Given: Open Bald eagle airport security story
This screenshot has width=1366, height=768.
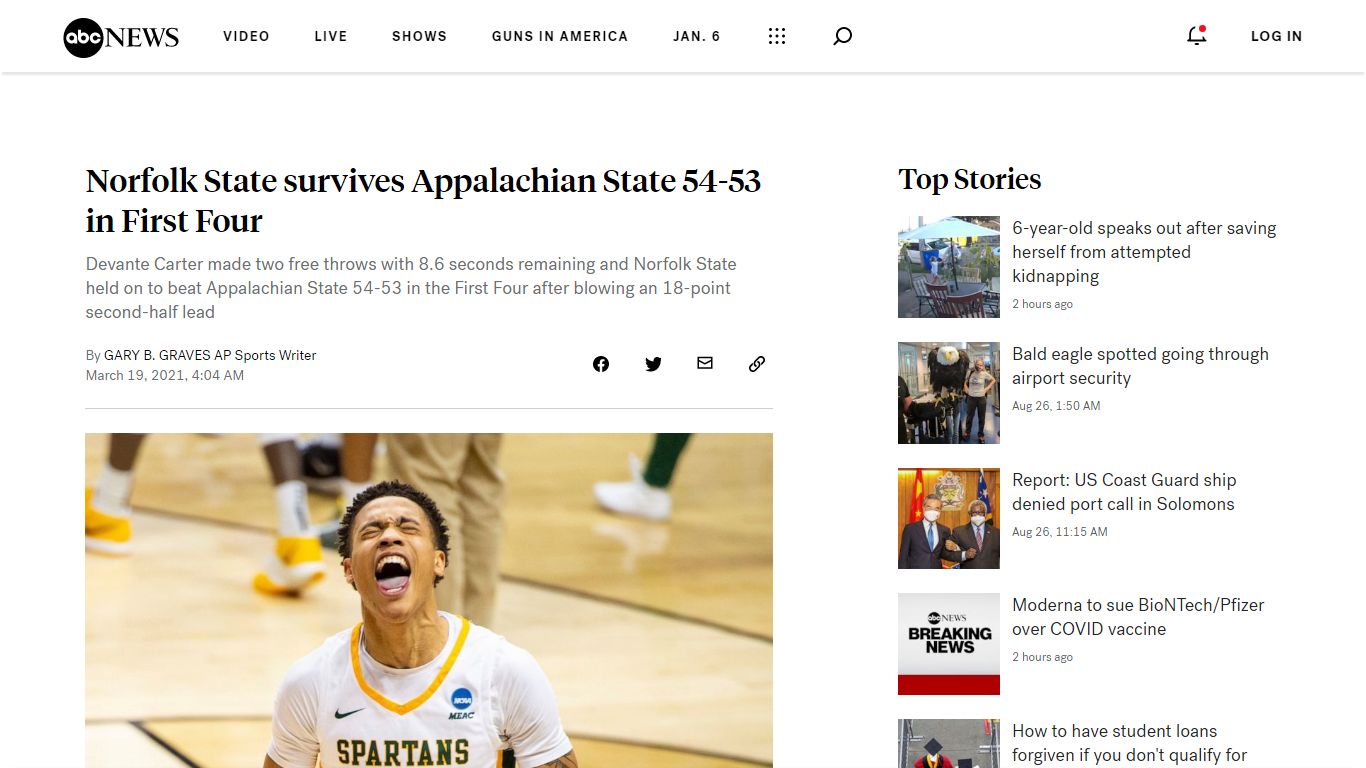Looking at the screenshot, I should [x=1140, y=366].
